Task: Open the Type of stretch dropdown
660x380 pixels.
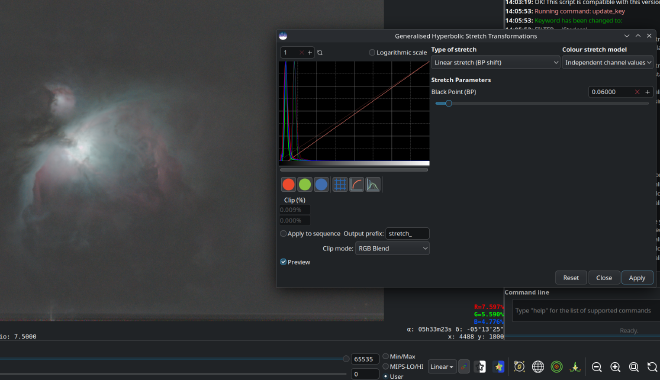Action: tap(495, 62)
